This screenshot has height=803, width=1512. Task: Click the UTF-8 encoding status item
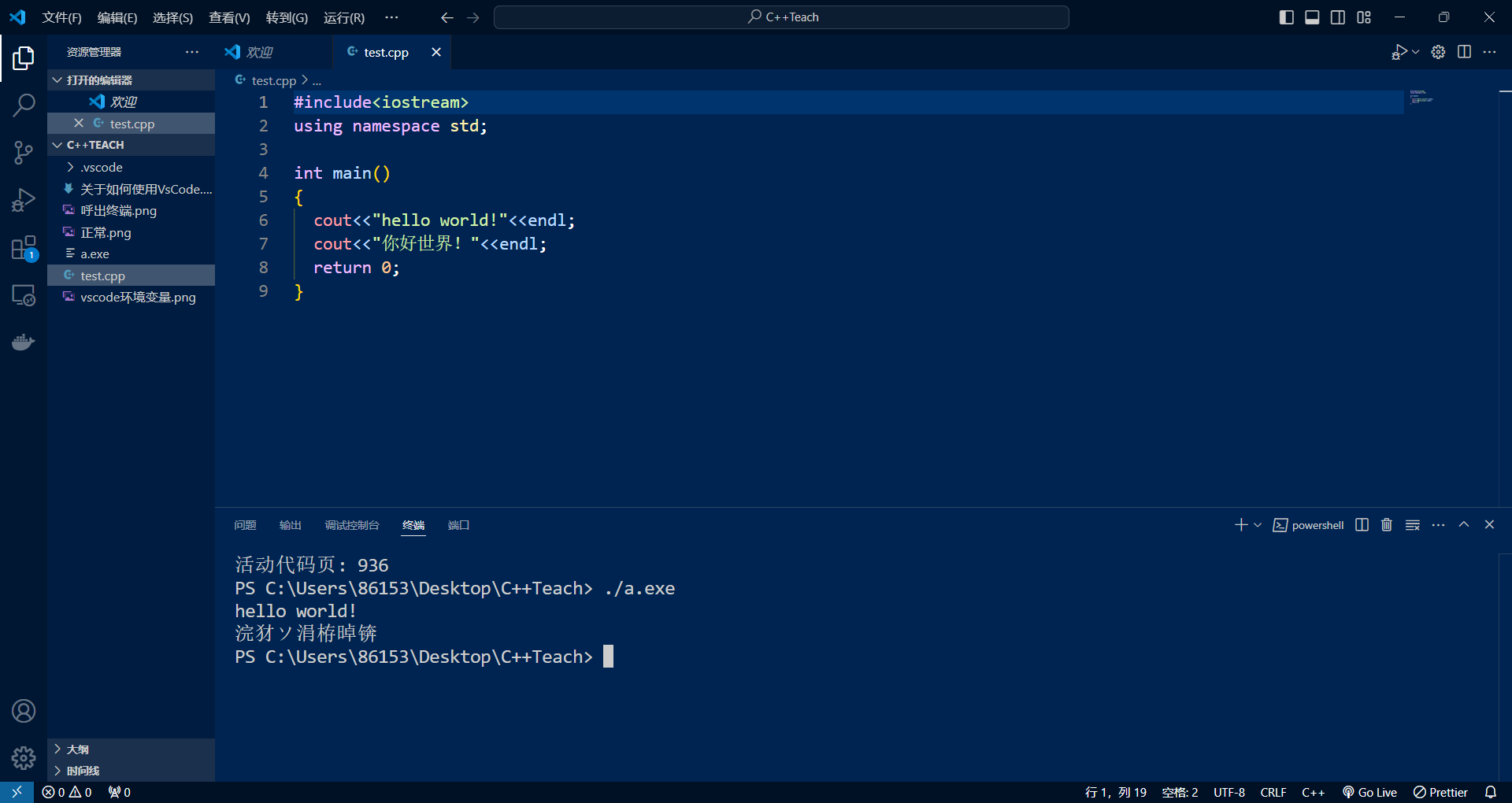[x=1228, y=792]
